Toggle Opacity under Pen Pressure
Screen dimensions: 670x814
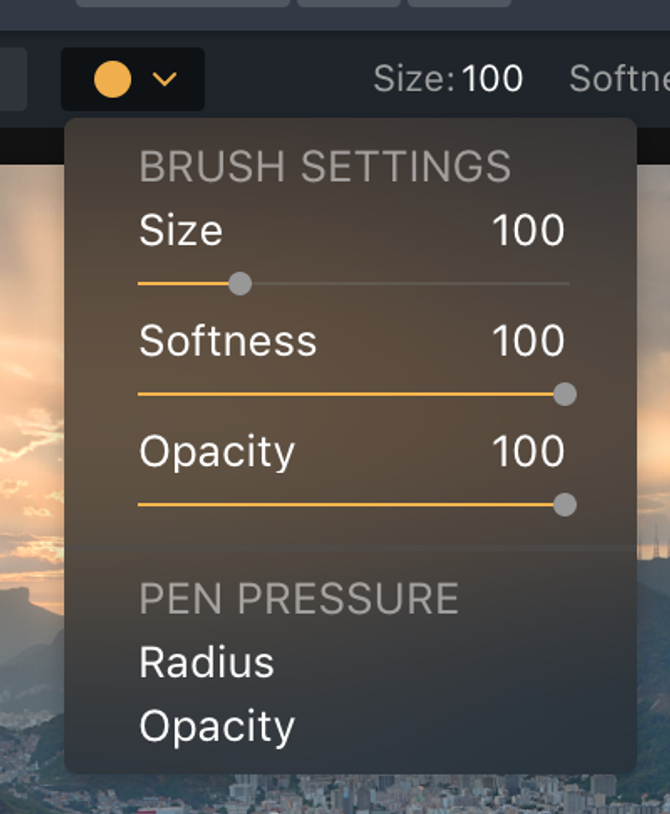217,727
